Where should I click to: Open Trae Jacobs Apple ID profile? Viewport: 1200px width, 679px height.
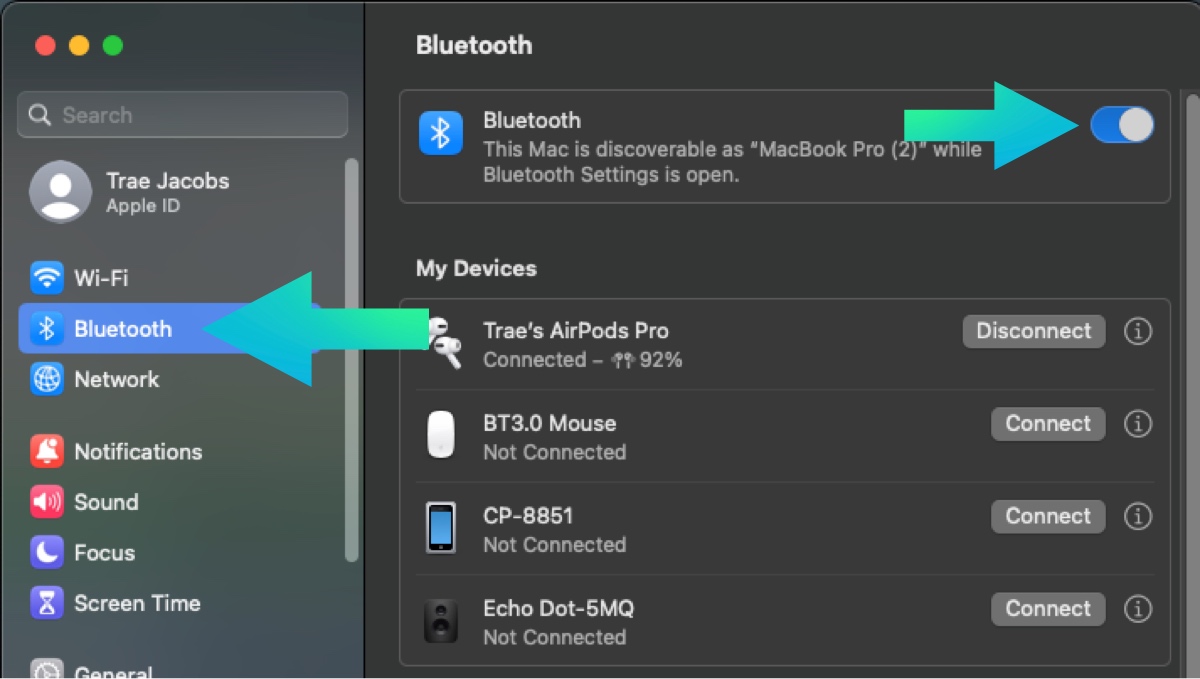130,192
